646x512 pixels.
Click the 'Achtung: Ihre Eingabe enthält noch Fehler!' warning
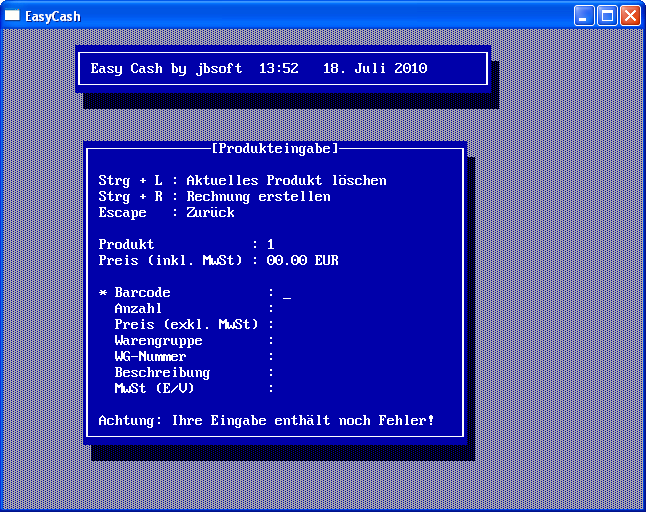tap(266, 421)
